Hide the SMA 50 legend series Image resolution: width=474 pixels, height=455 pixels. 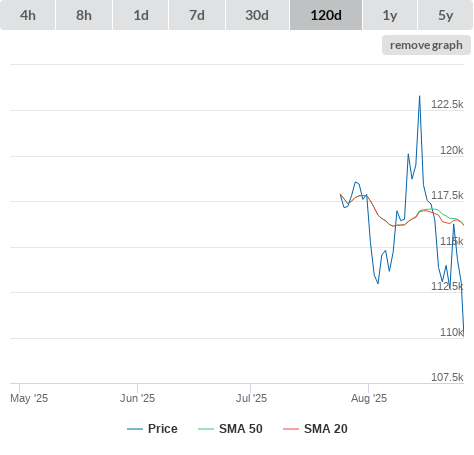point(241,429)
